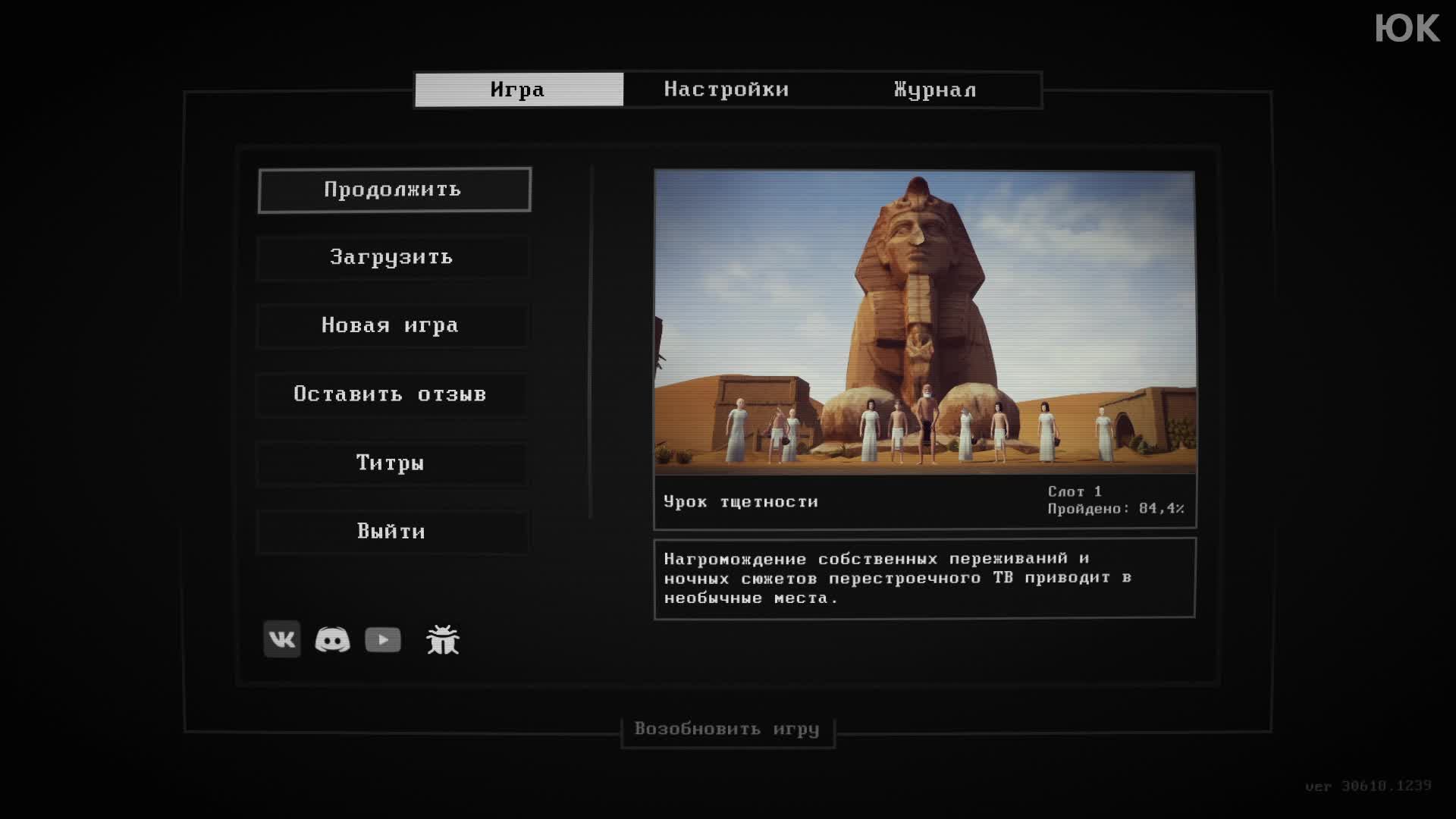
Task: Click the bug report icon
Action: (443, 639)
